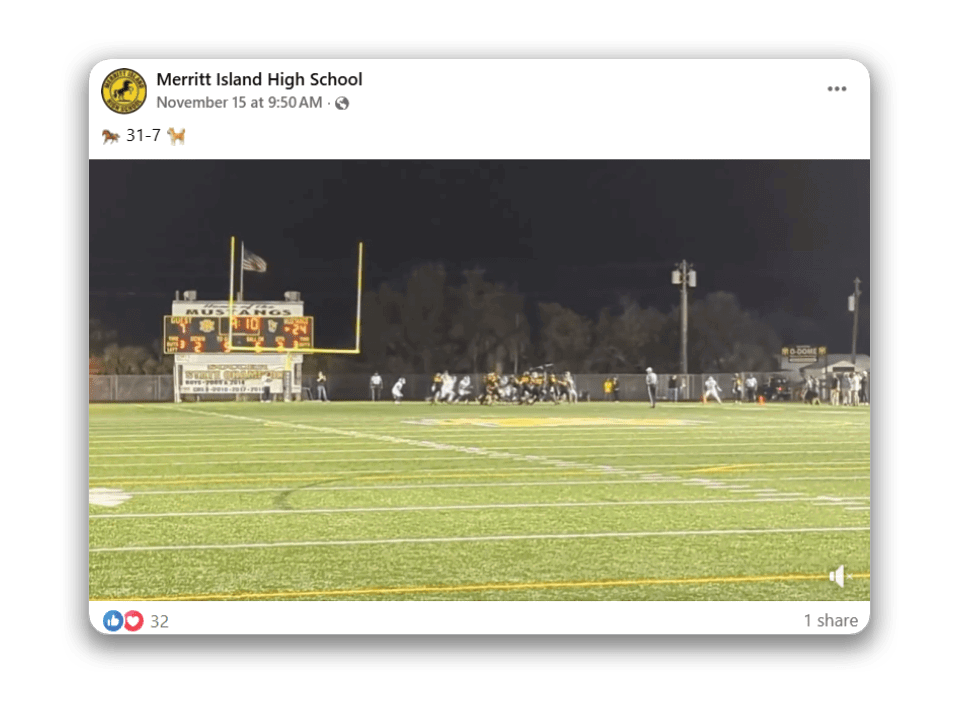
Task: Click the Mustangs scoreboard in the video
Action: coord(239,328)
